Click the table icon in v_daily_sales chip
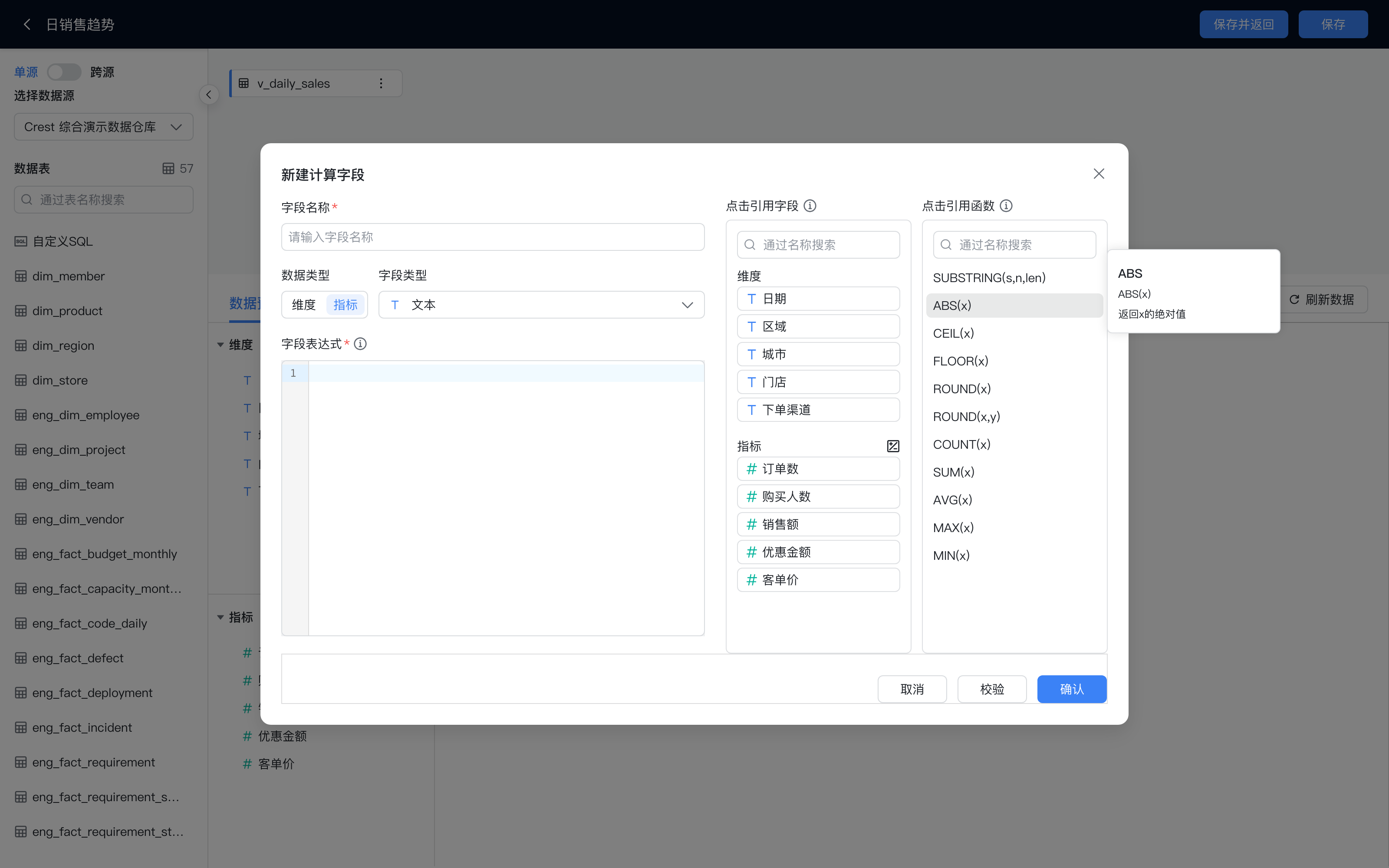This screenshot has height=868, width=1389. click(x=244, y=83)
